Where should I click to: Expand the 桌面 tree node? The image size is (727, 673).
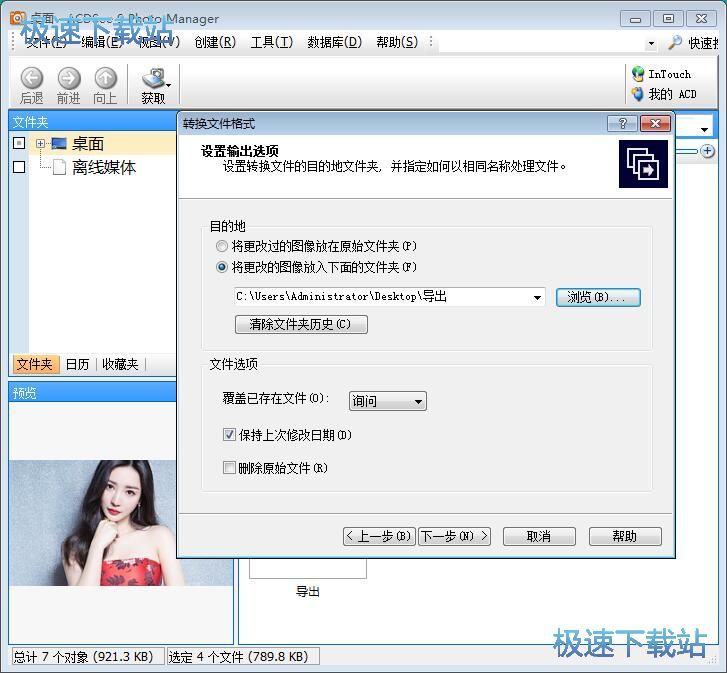pyautogui.click(x=41, y=144)
